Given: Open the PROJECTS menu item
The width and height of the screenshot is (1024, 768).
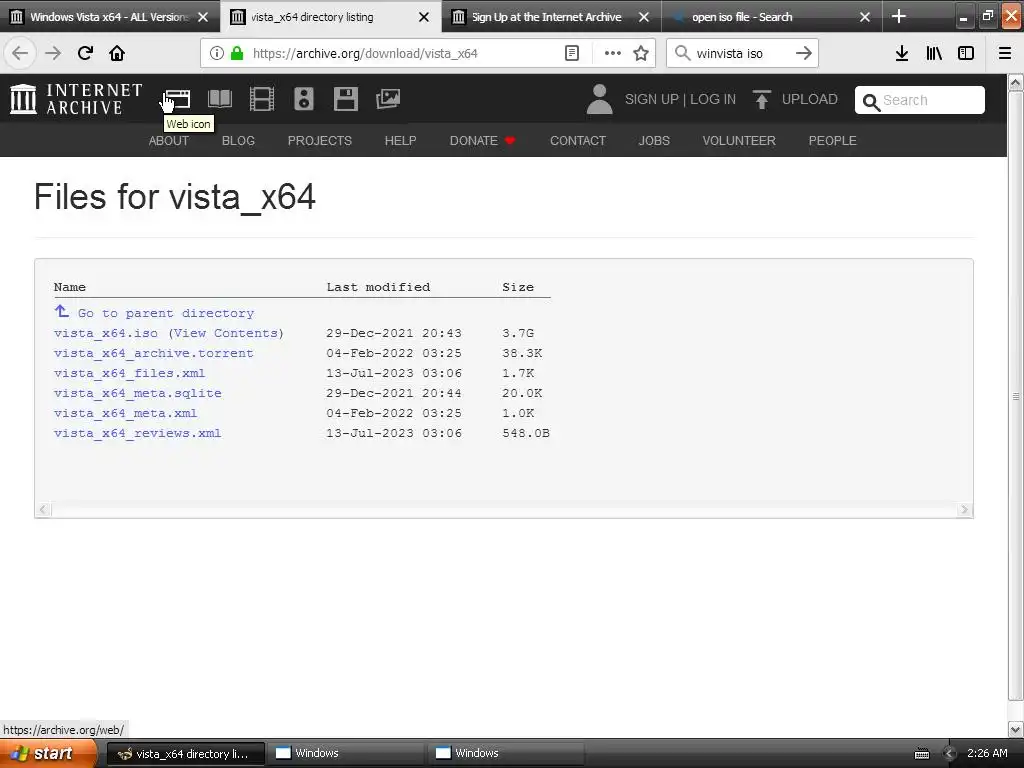Looking at the screenshot, I should [x=319, y=140].
